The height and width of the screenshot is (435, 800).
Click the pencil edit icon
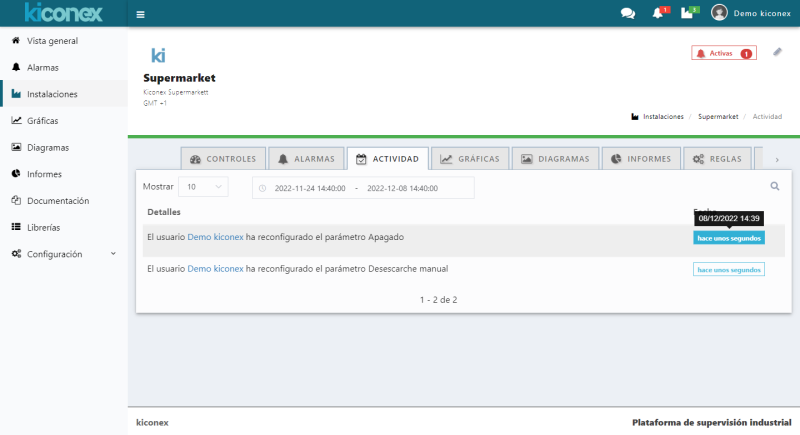point(777,52)
